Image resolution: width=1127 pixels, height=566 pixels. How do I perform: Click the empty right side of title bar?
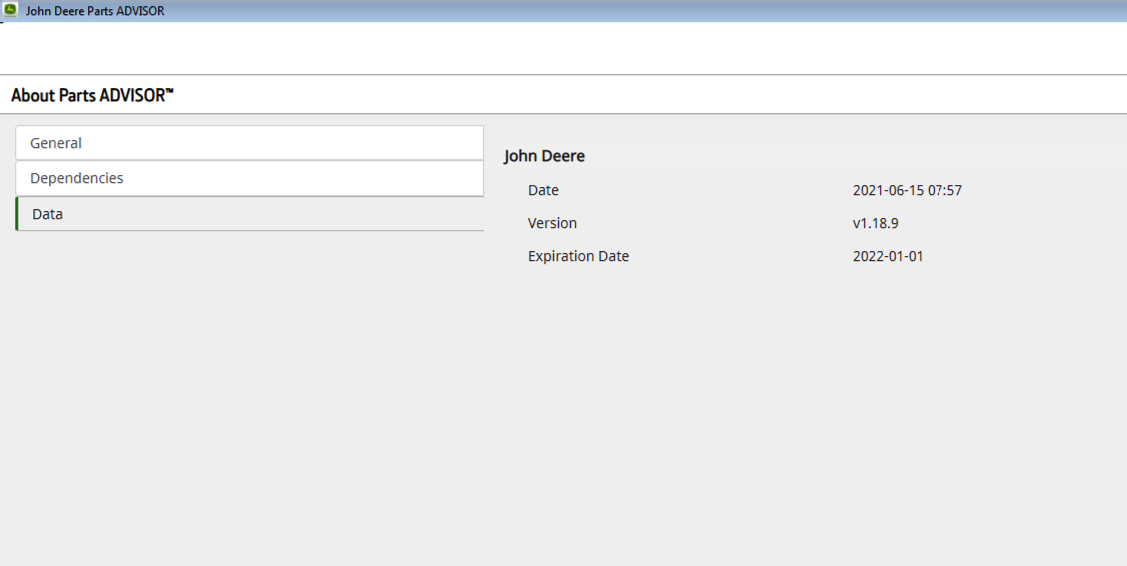coord(700,11)
